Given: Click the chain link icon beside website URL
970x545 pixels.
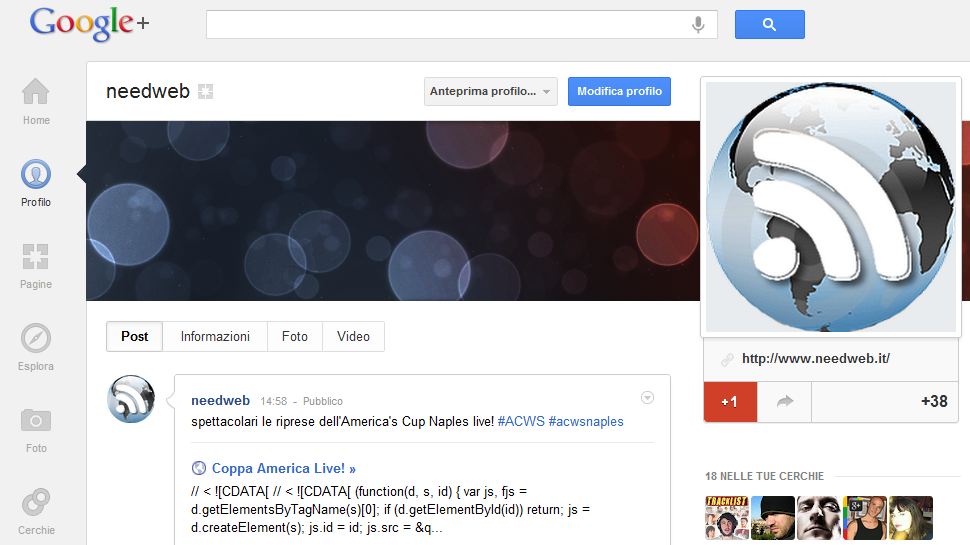Looking at the screenshot, I should [728, 359].
